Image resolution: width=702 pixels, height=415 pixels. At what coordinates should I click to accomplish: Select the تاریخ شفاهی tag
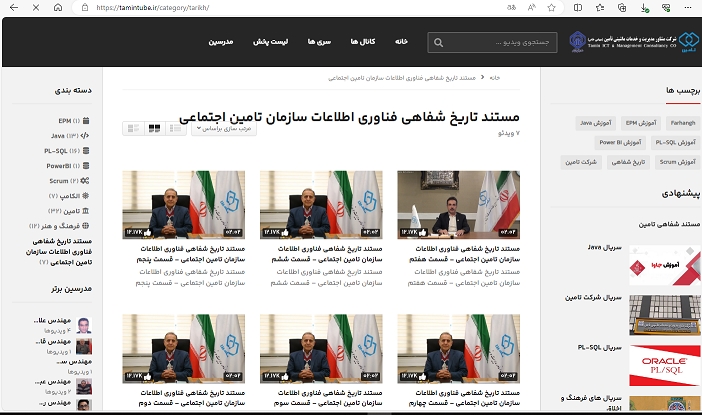click(x=628, y=162)
